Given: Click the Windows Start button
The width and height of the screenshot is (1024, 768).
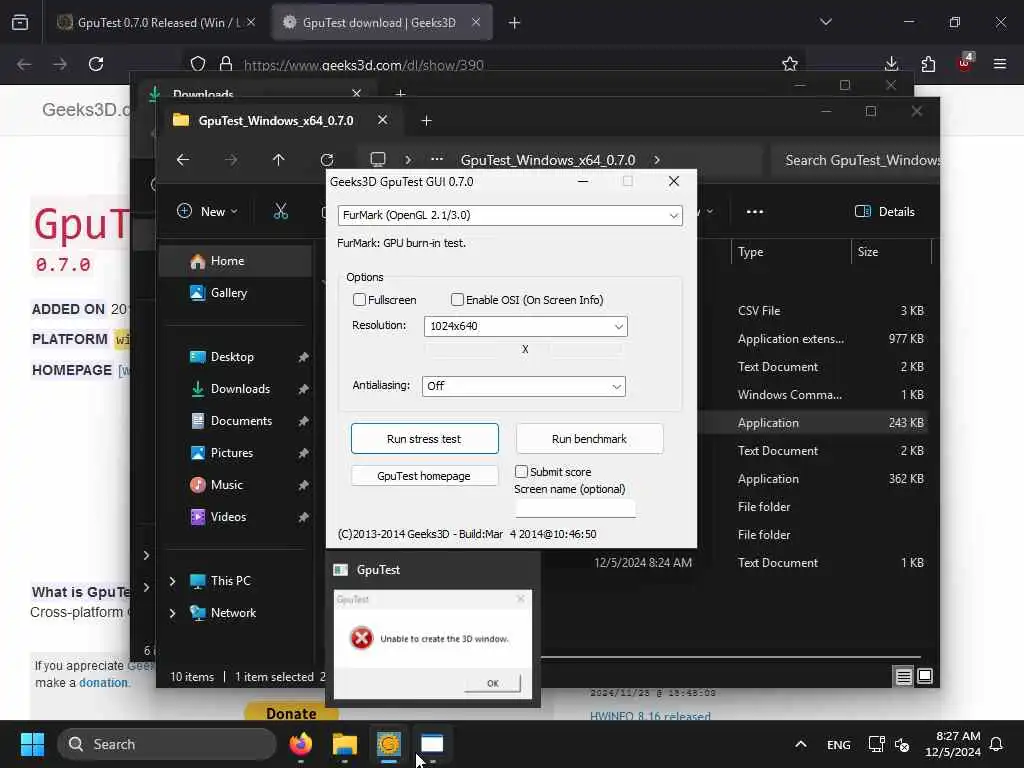Looking at the screenshot, I should tap(32, 744).
